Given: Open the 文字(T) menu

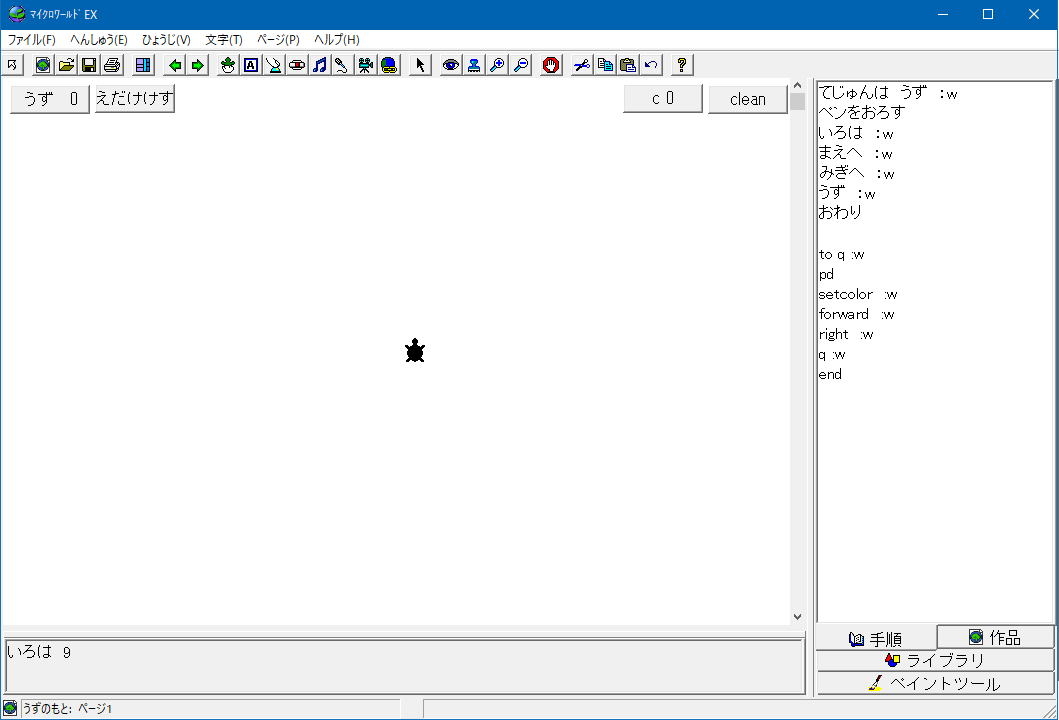Looking at the screenshot, I should (x=224, y=40).
